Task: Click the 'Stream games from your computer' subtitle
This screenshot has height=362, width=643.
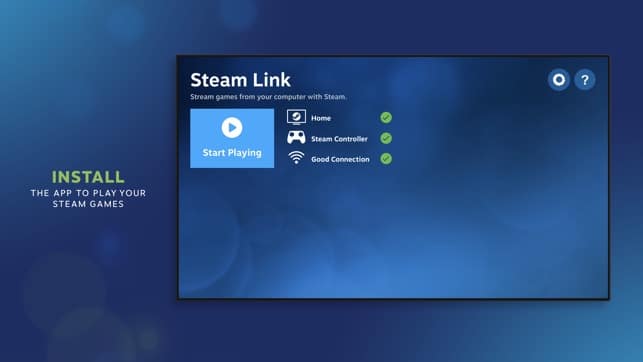Action: [x=268, y=97]
